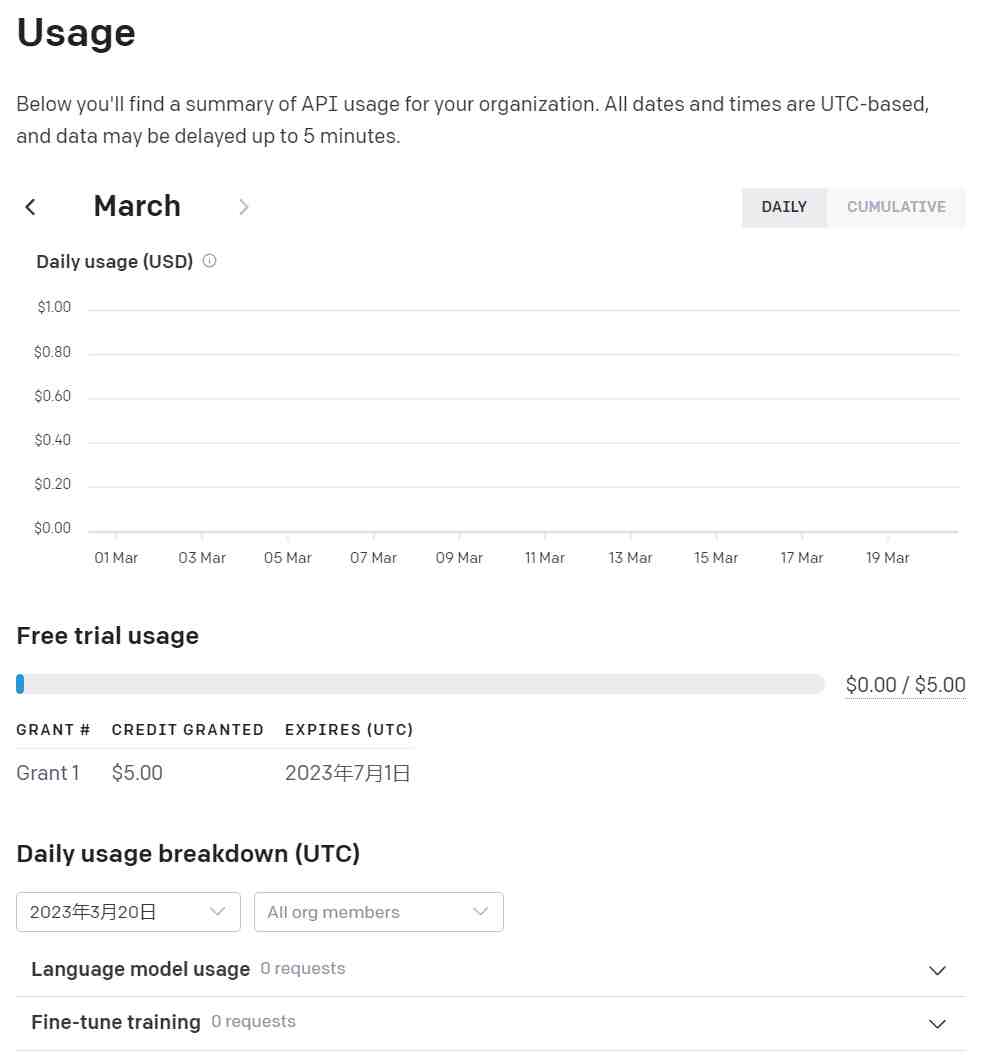Click the date dropdown chevron arrow
Screen dimensions: 981x1059
click(217, 912)
